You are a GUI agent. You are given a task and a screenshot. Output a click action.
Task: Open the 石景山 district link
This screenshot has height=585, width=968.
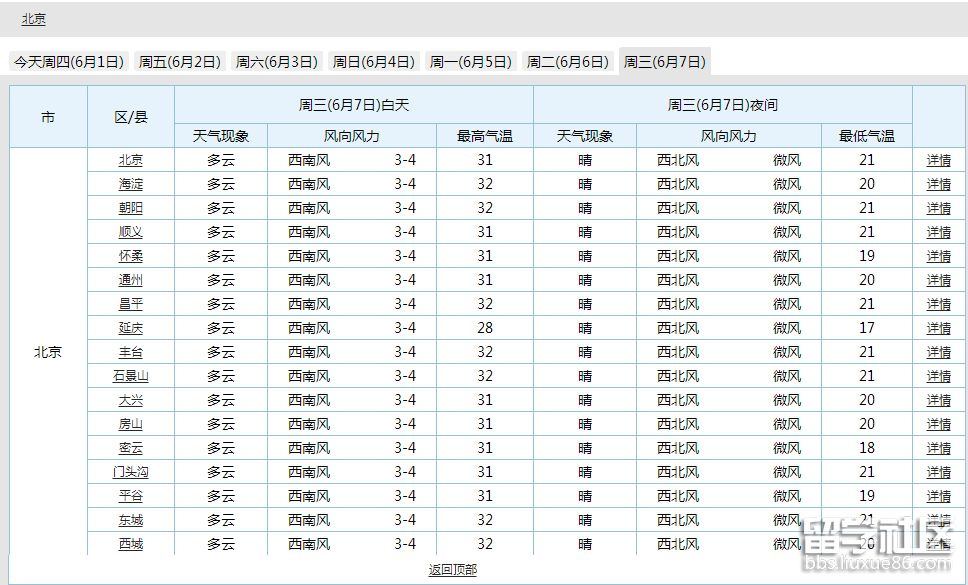pyautogui.click(x=131, y=375)
